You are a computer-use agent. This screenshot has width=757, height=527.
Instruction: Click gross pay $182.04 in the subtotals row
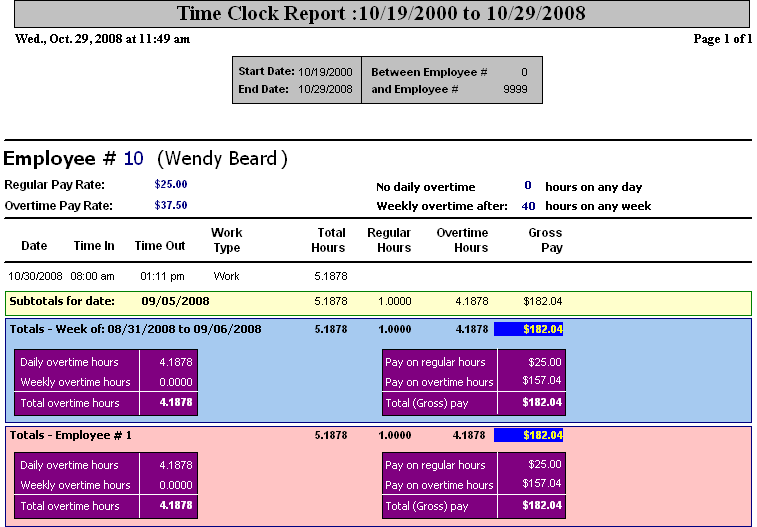(543, 302)
